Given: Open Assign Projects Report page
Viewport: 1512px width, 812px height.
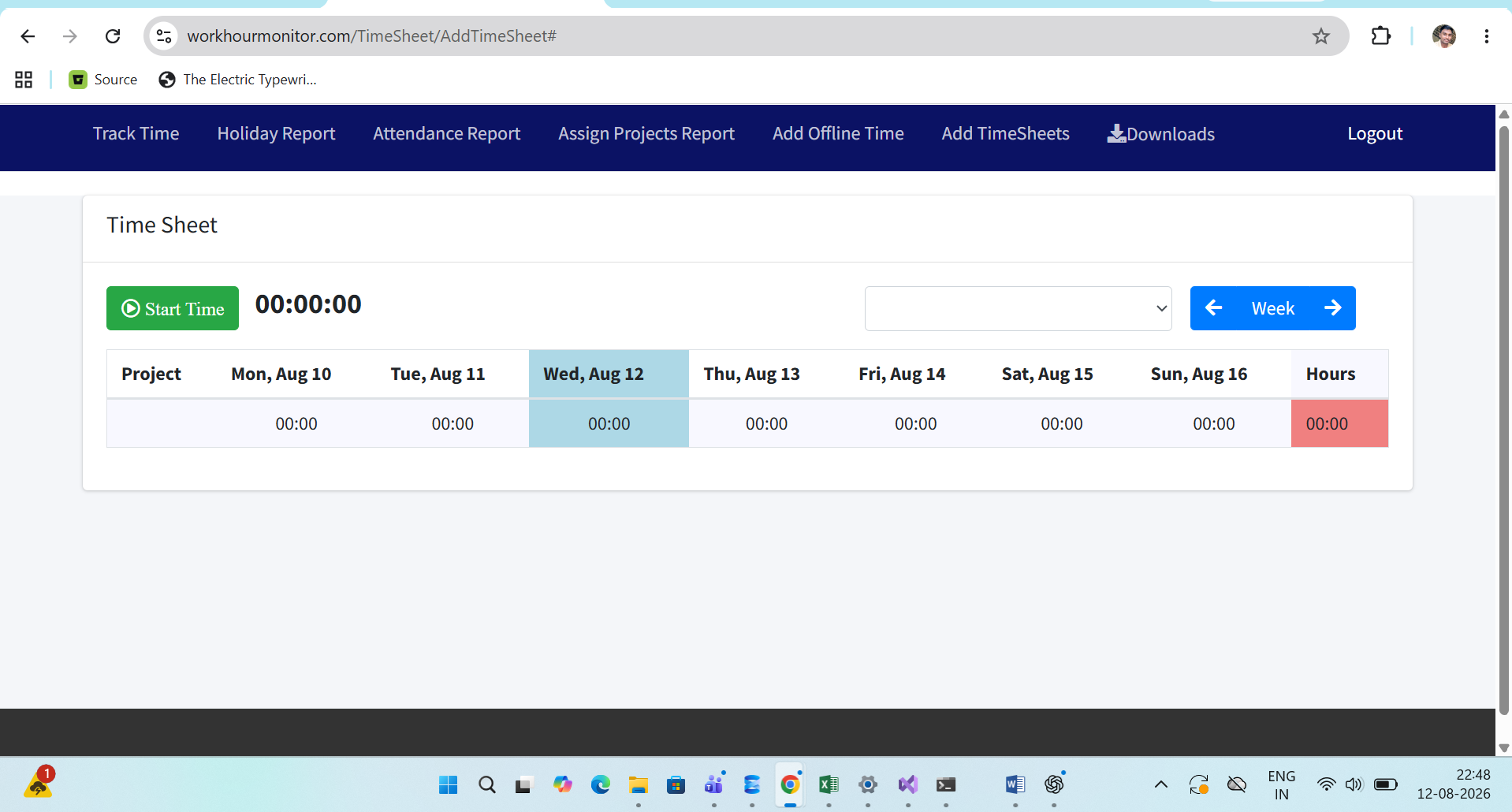Looking at the screenshot, I should pos(646,134).
